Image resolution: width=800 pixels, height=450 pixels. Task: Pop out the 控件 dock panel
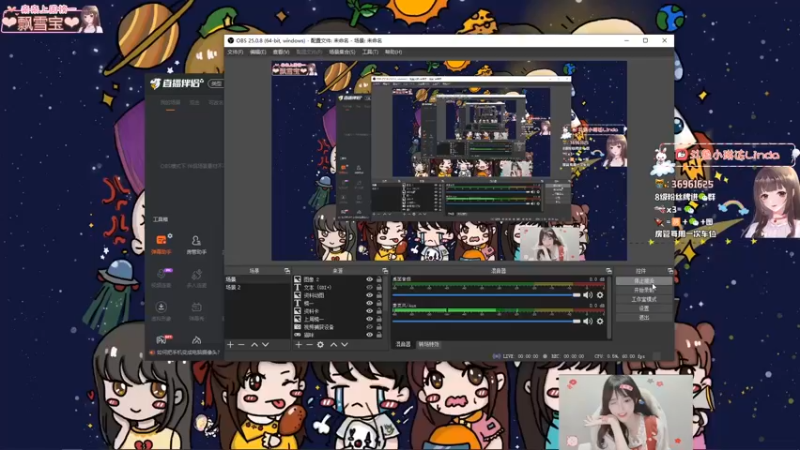point(670,271)
